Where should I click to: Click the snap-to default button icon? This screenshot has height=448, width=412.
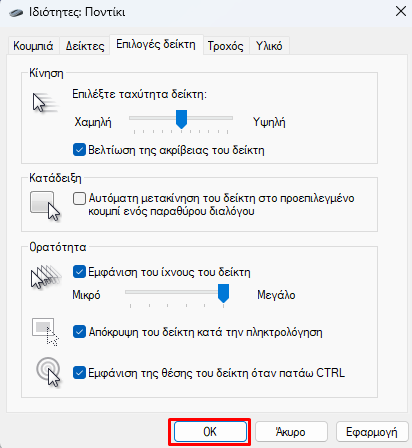45,206
